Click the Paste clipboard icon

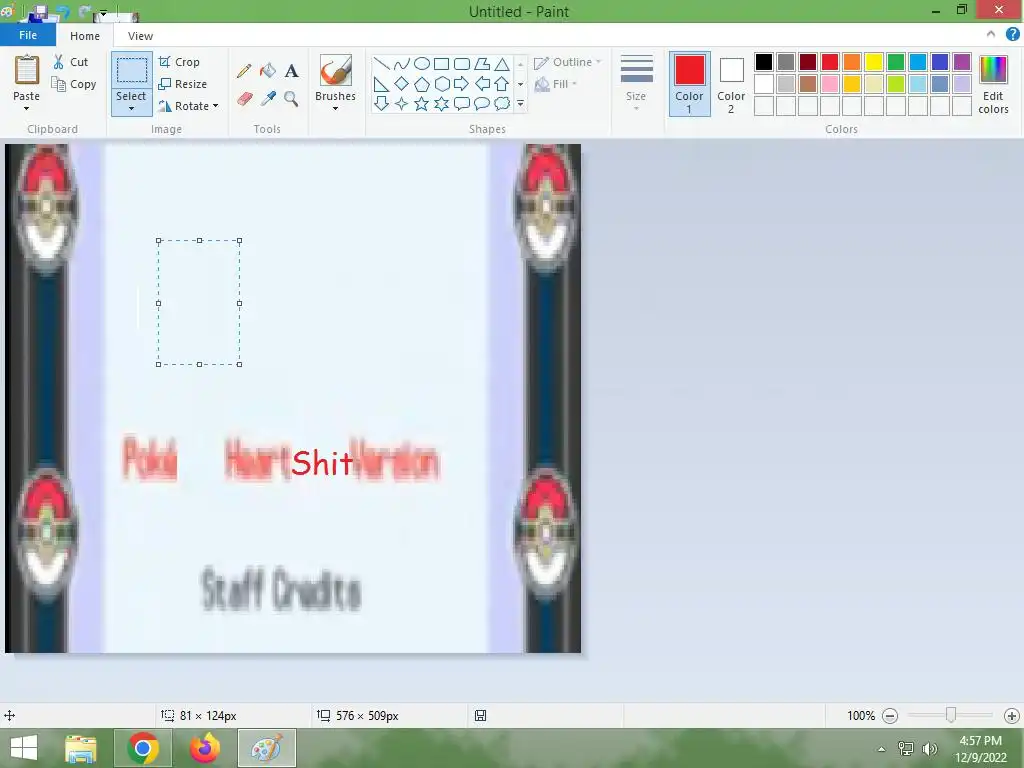pyautogui.click(x=27, y=69)
